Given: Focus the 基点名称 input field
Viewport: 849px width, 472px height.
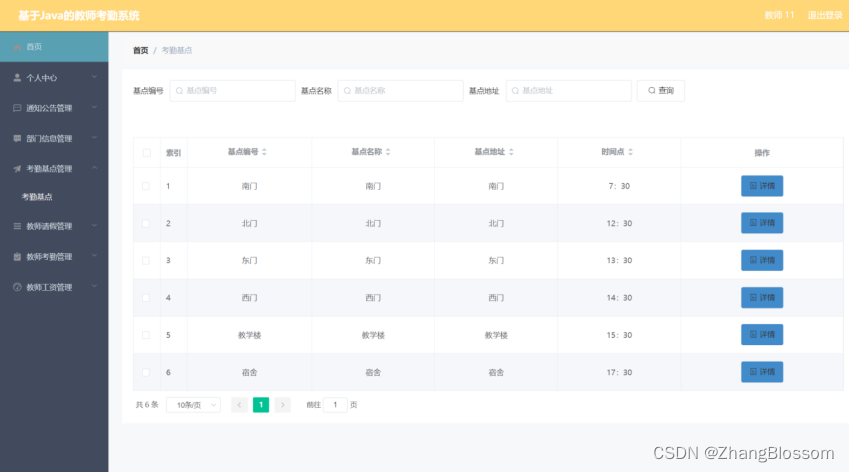Looking at the screenshot, I should point(401,91).
